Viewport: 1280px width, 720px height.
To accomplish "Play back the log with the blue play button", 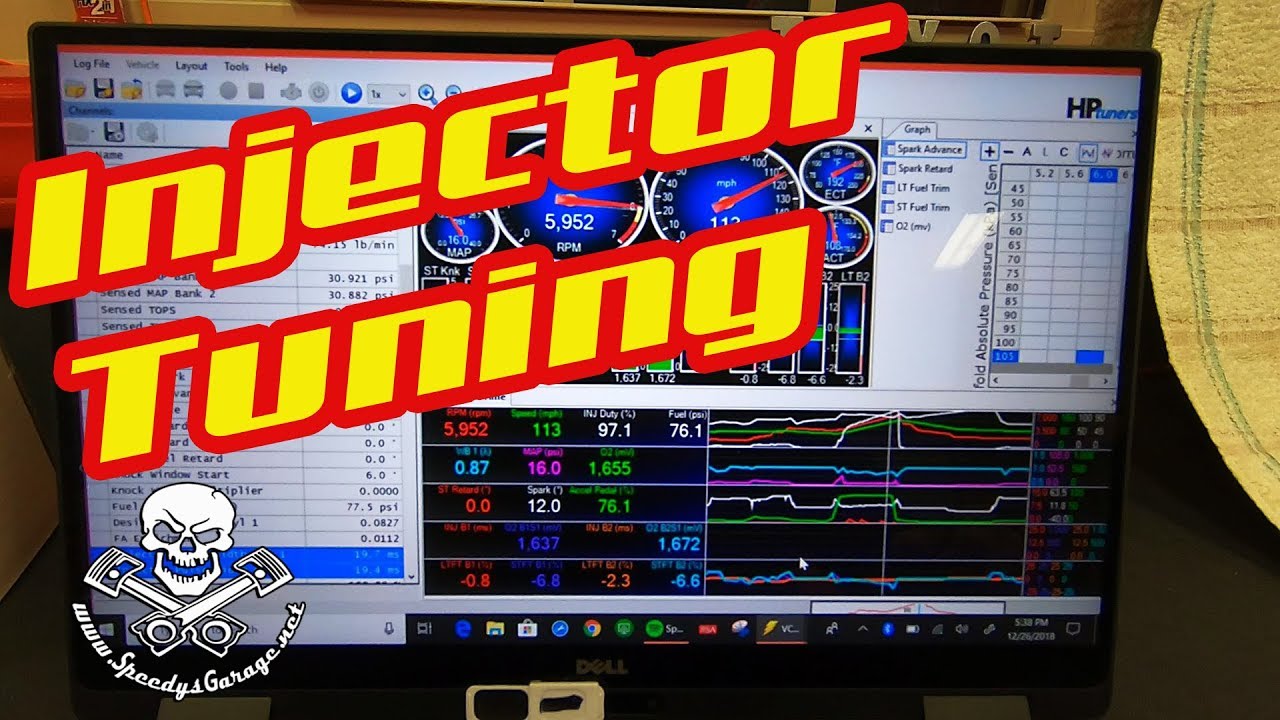I will [x=351, y=93].
